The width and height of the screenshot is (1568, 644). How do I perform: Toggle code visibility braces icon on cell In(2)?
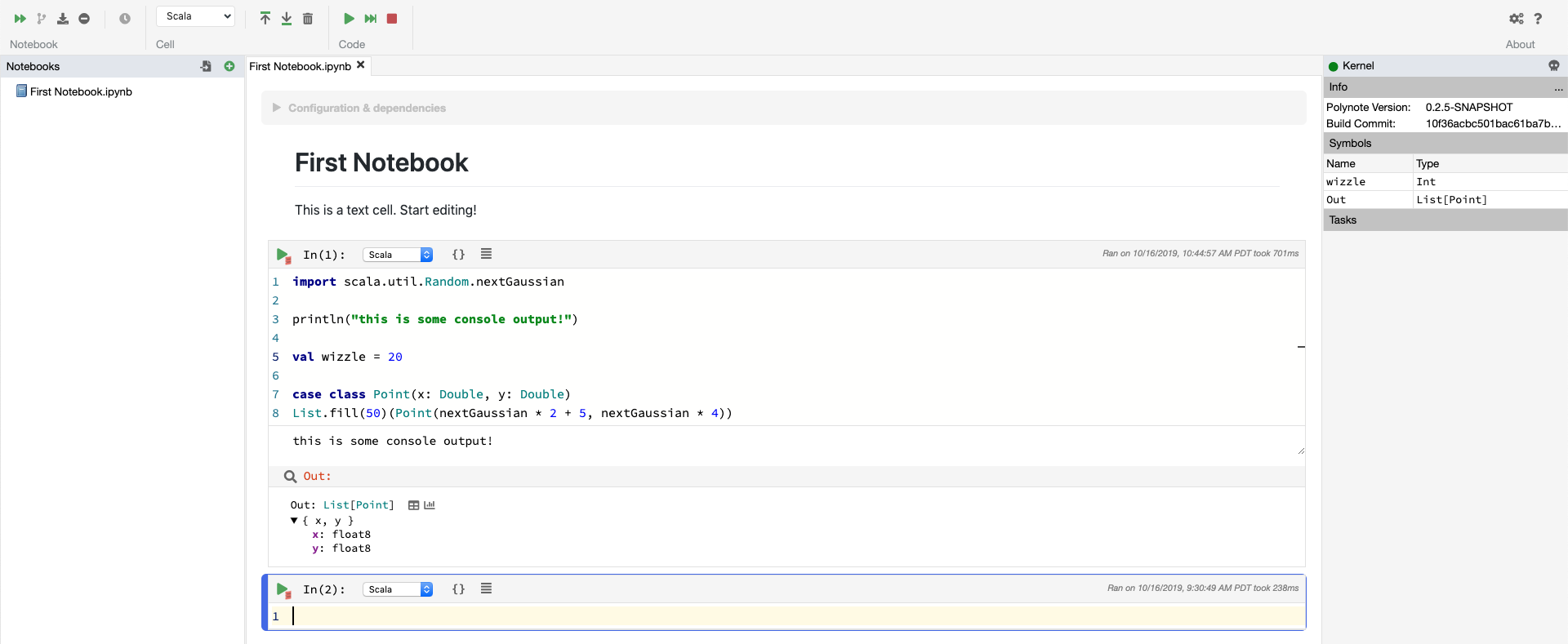(x=458, y=589)
